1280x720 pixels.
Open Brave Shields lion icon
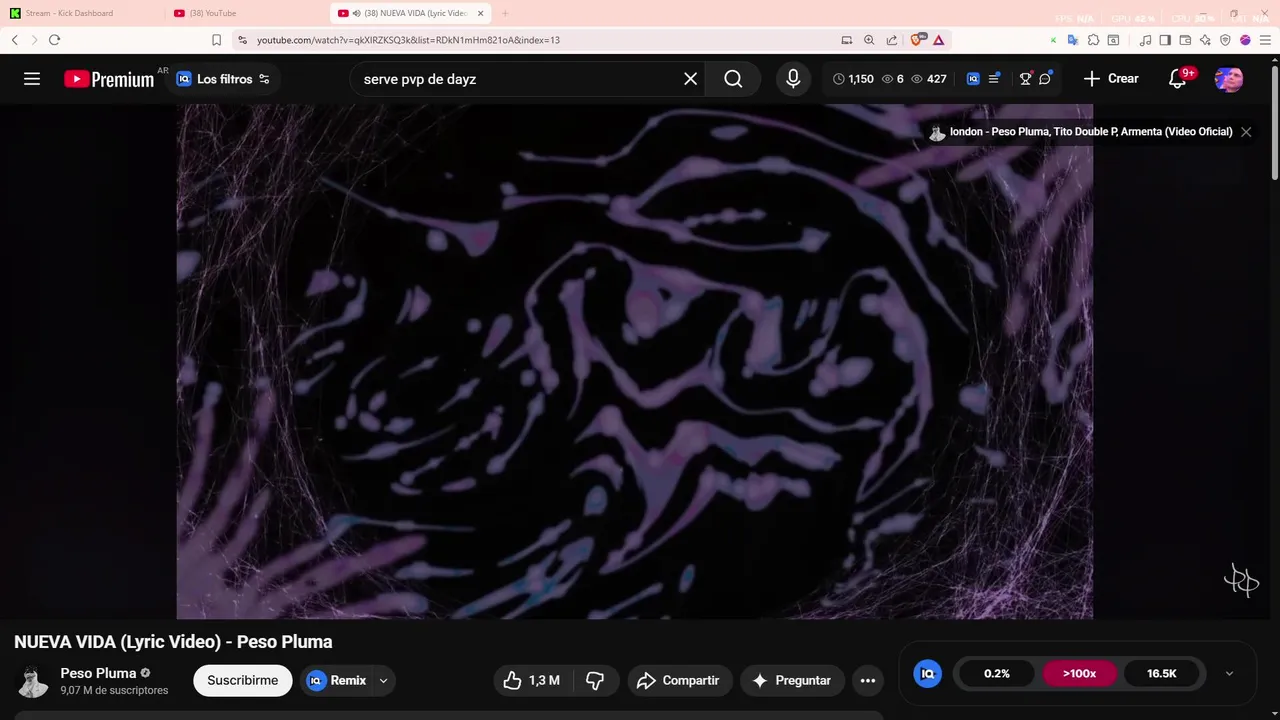[x=917, y=40]
